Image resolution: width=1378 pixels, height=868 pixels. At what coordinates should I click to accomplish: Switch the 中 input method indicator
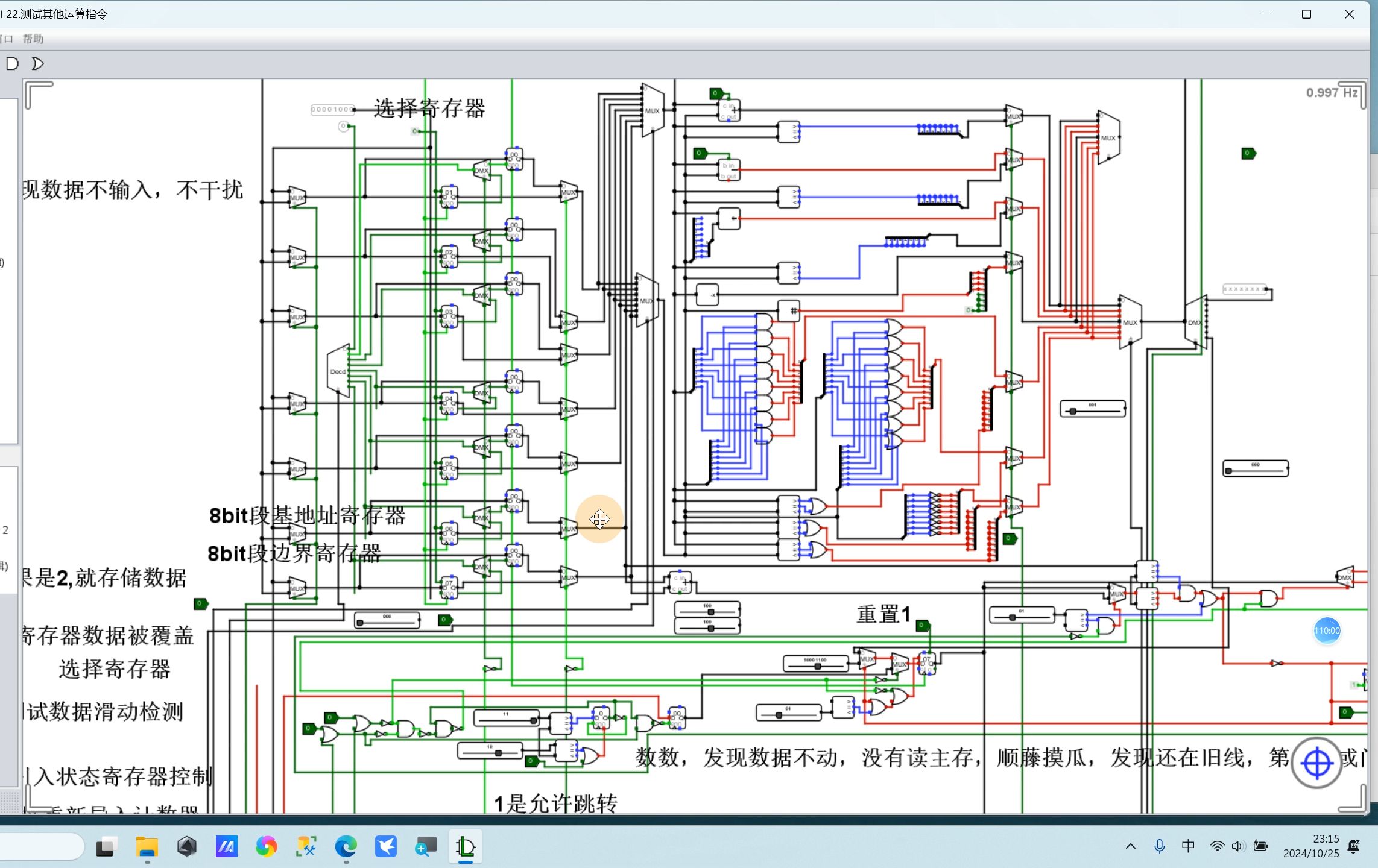pyautogui.click(x=1188, y=846)
